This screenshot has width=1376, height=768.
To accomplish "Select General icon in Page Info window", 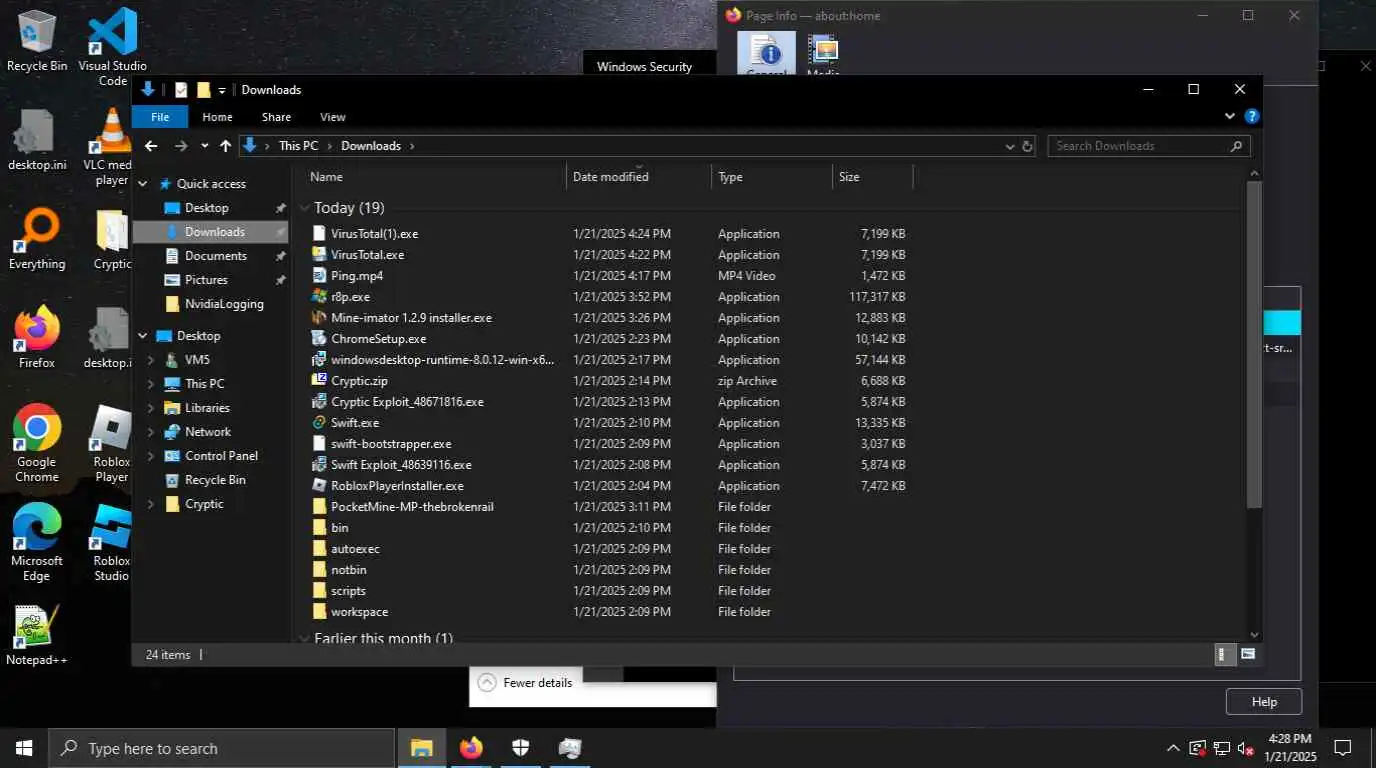I will pyautogui.click(x=767, y=55).
